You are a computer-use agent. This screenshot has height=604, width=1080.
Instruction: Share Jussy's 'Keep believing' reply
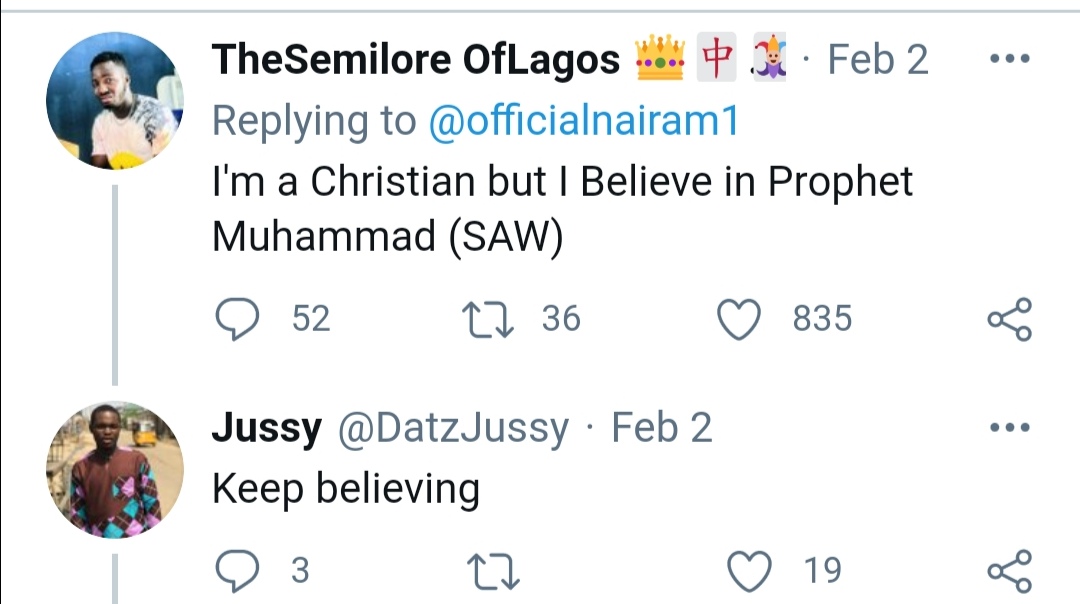[x=1008, y=571]
